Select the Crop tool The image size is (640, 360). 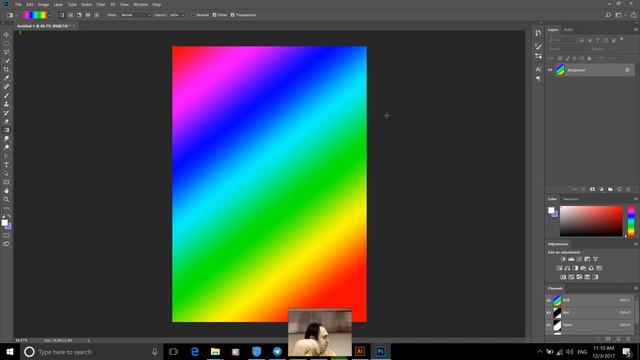click(6, 69)
